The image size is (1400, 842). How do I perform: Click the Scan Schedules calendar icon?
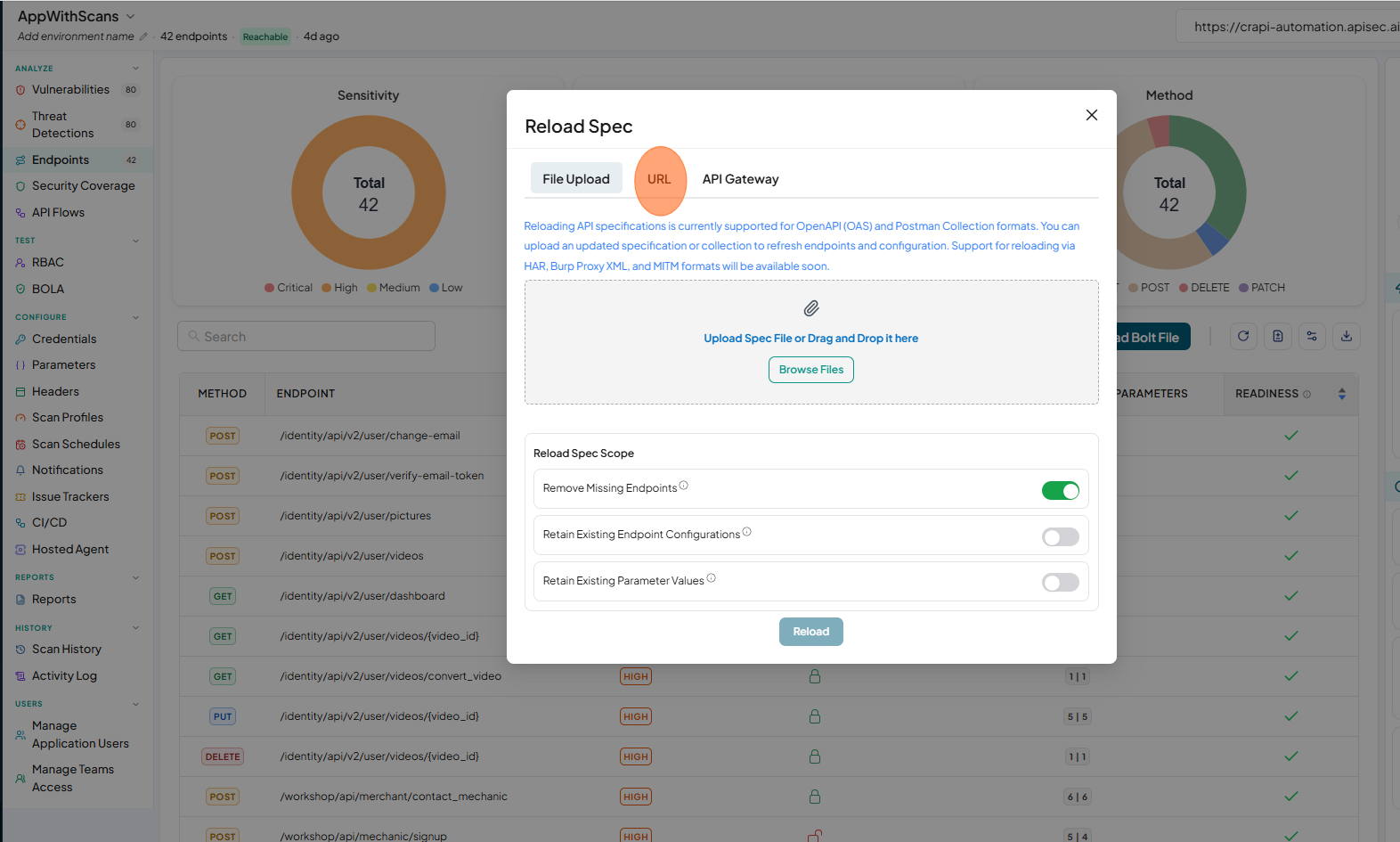[20, 445]
